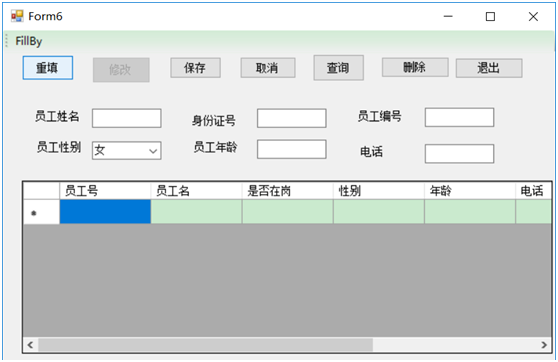Click the 身份证号 text field

[291, 118]
